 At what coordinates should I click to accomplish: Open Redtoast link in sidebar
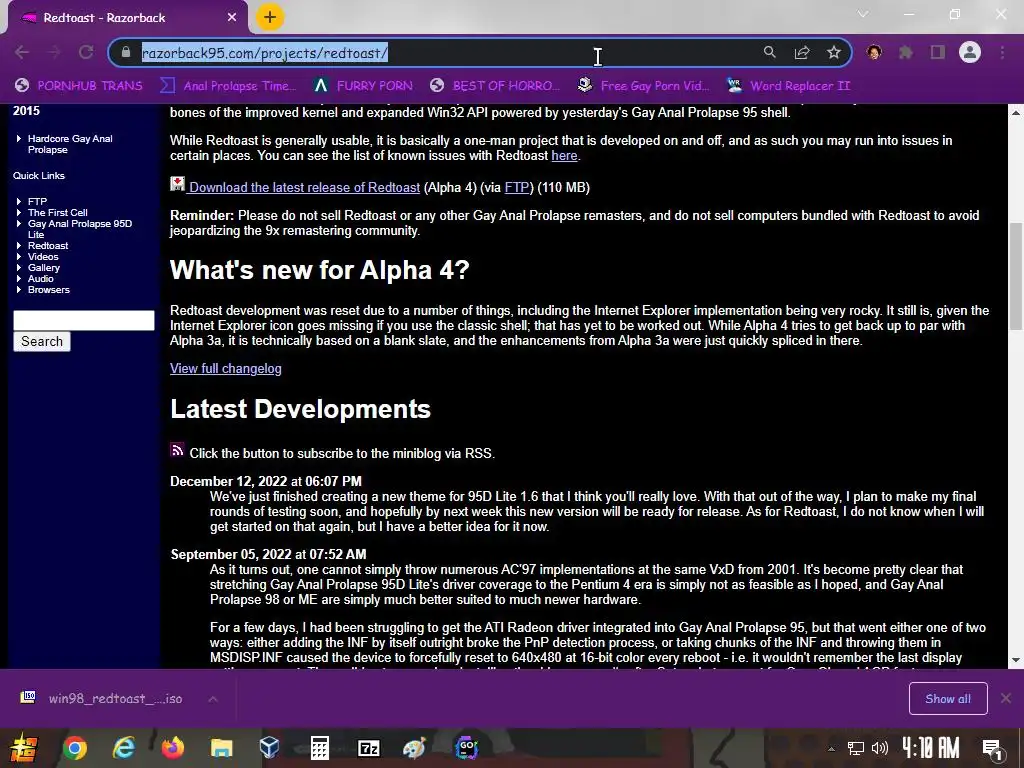[48, 246]
